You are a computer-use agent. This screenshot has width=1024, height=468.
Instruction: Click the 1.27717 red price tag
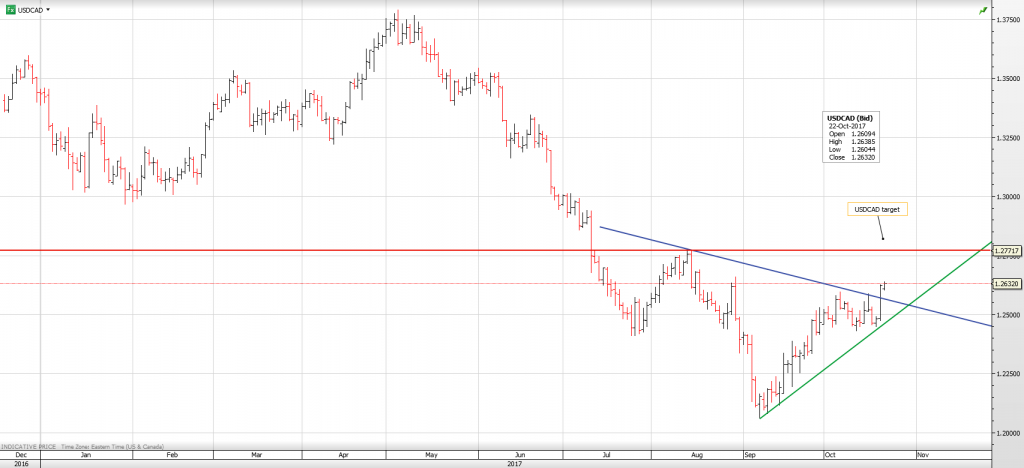pyautogui.click(x=1007, y=251)
